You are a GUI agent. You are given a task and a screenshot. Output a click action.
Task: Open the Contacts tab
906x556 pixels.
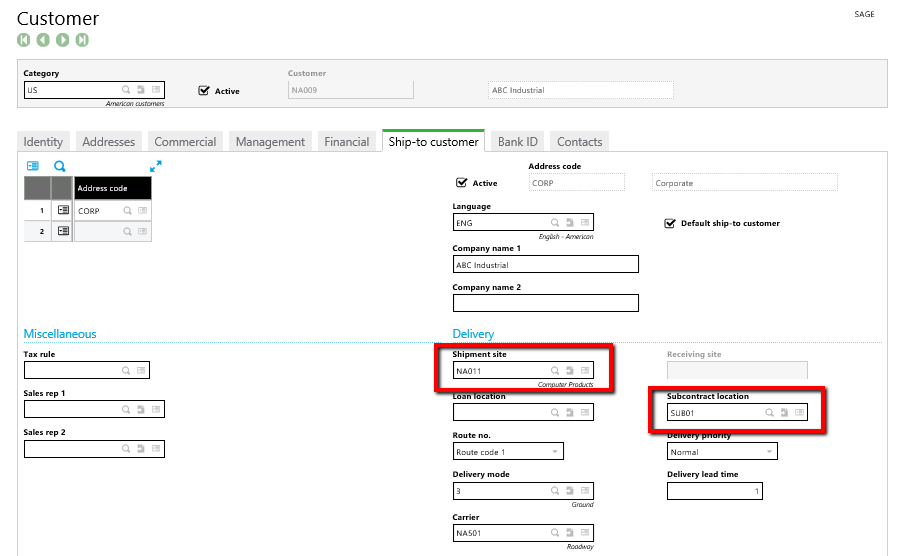coord(579,142)
